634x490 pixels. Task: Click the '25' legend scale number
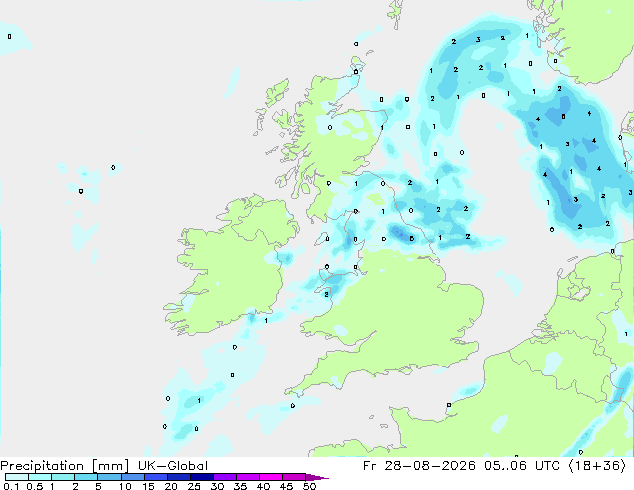[x=194, y=486]
